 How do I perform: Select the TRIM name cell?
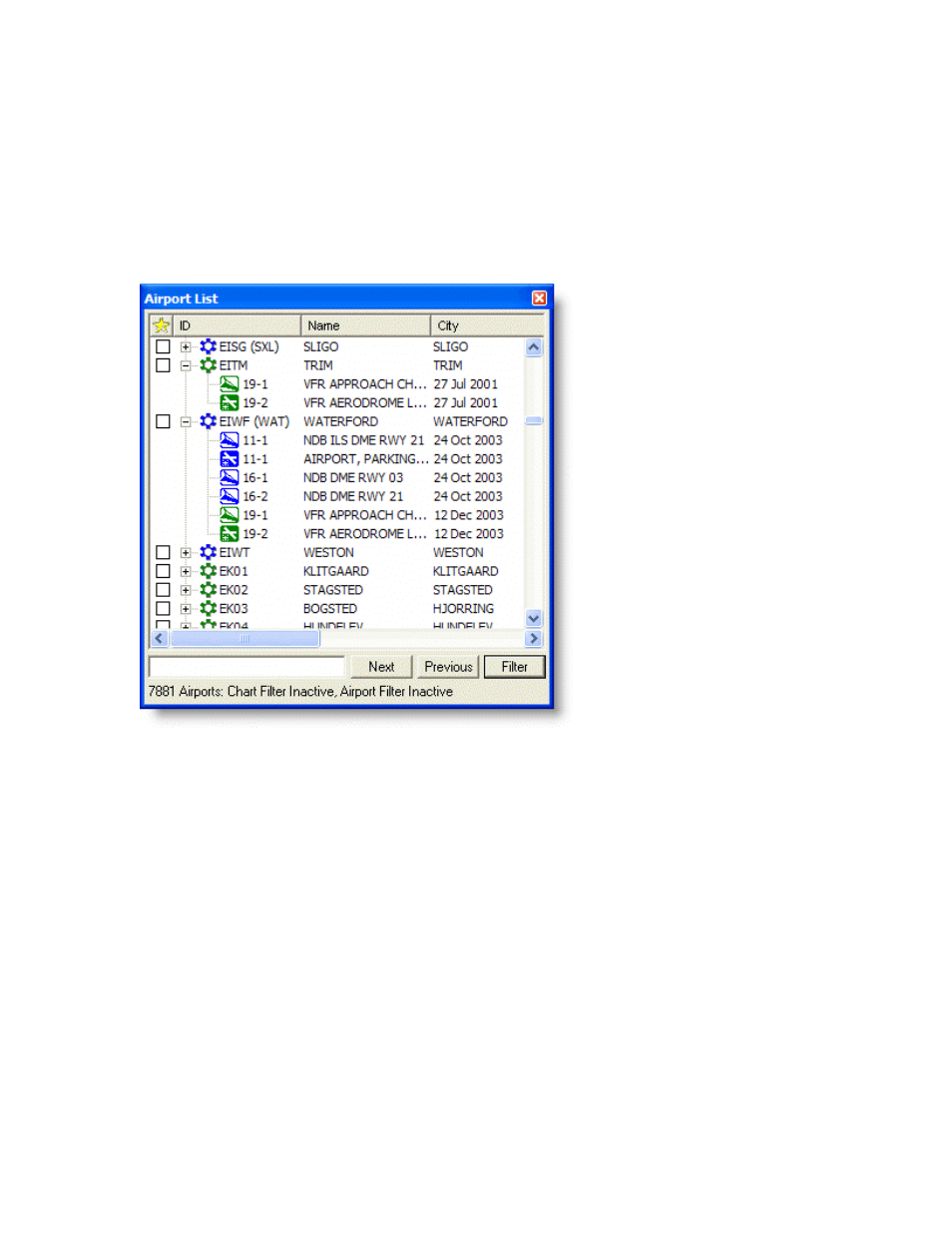[x=318, y=365]
